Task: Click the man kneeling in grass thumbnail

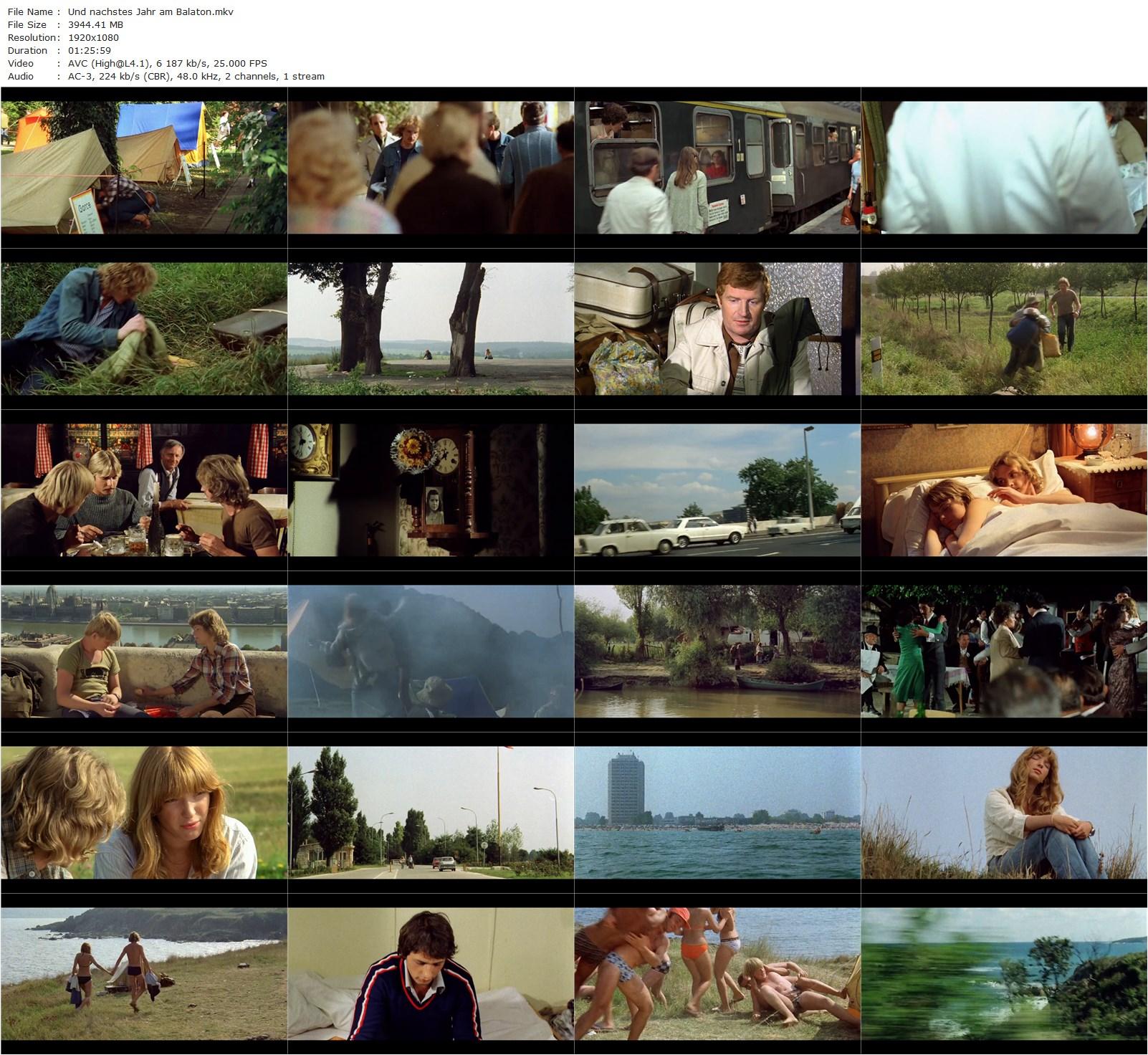Action: (x=143, y=329)
